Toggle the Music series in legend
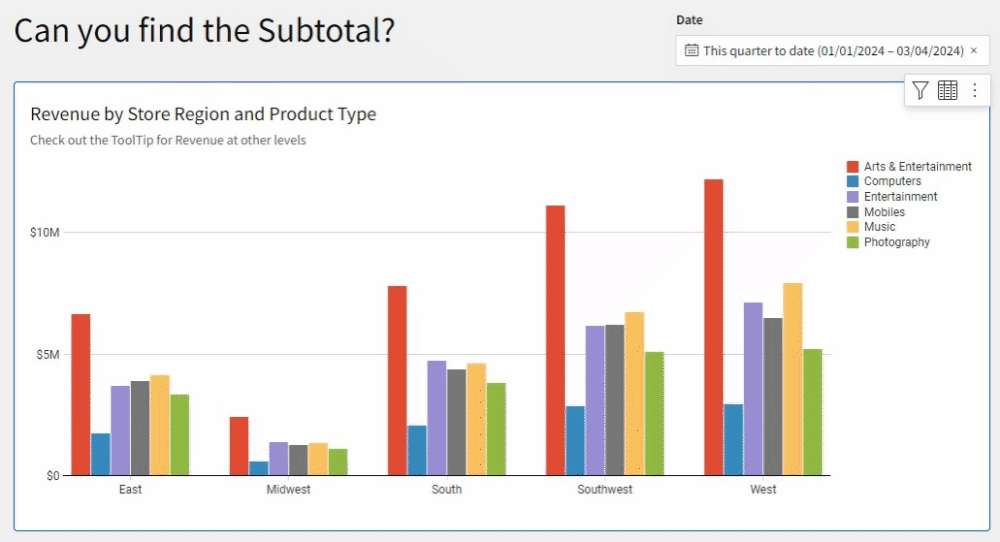Viewport: 1000px width, 542px height. [x=879, y=227]
